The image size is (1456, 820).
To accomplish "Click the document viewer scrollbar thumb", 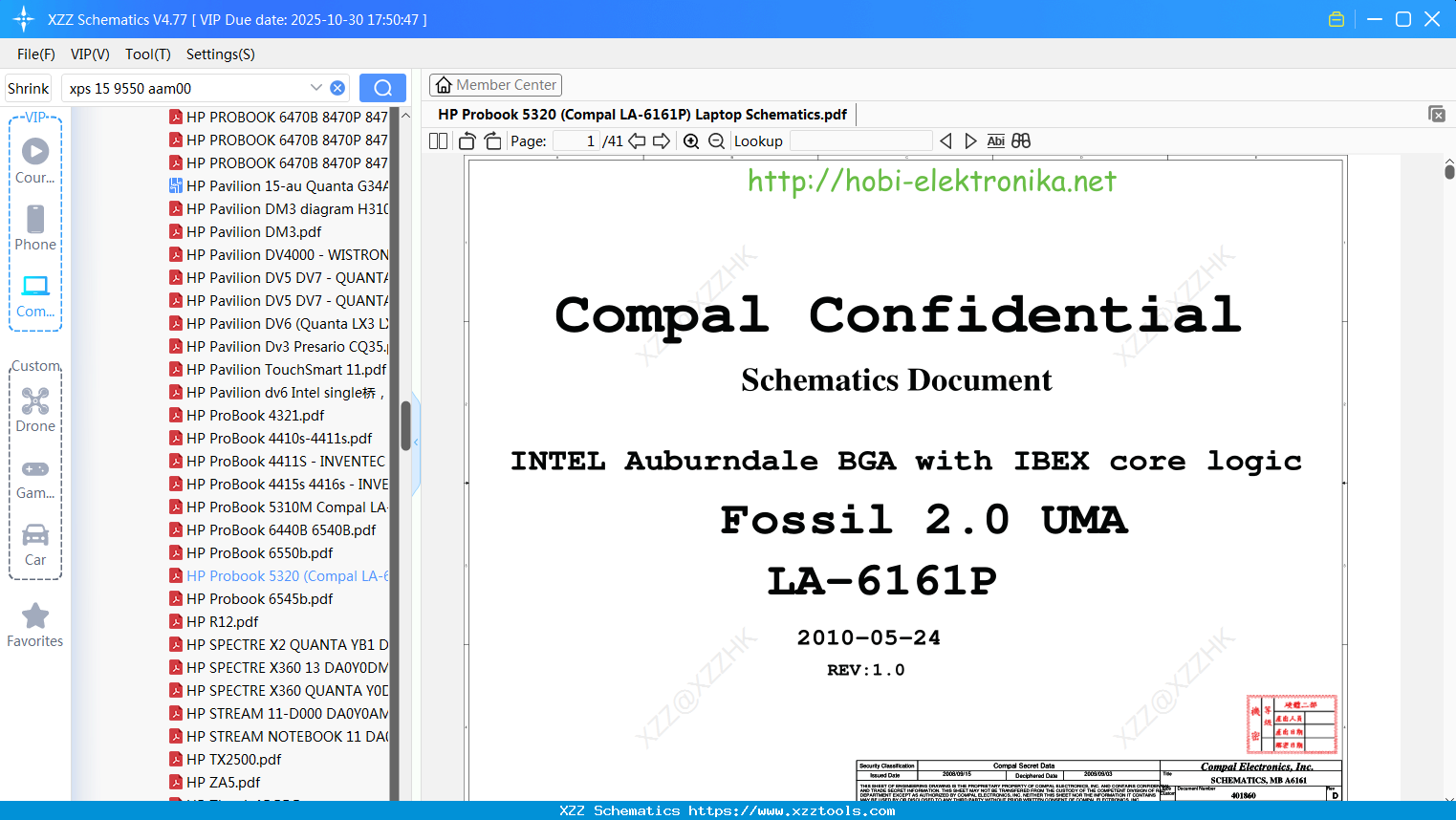I will point(1449,171).
